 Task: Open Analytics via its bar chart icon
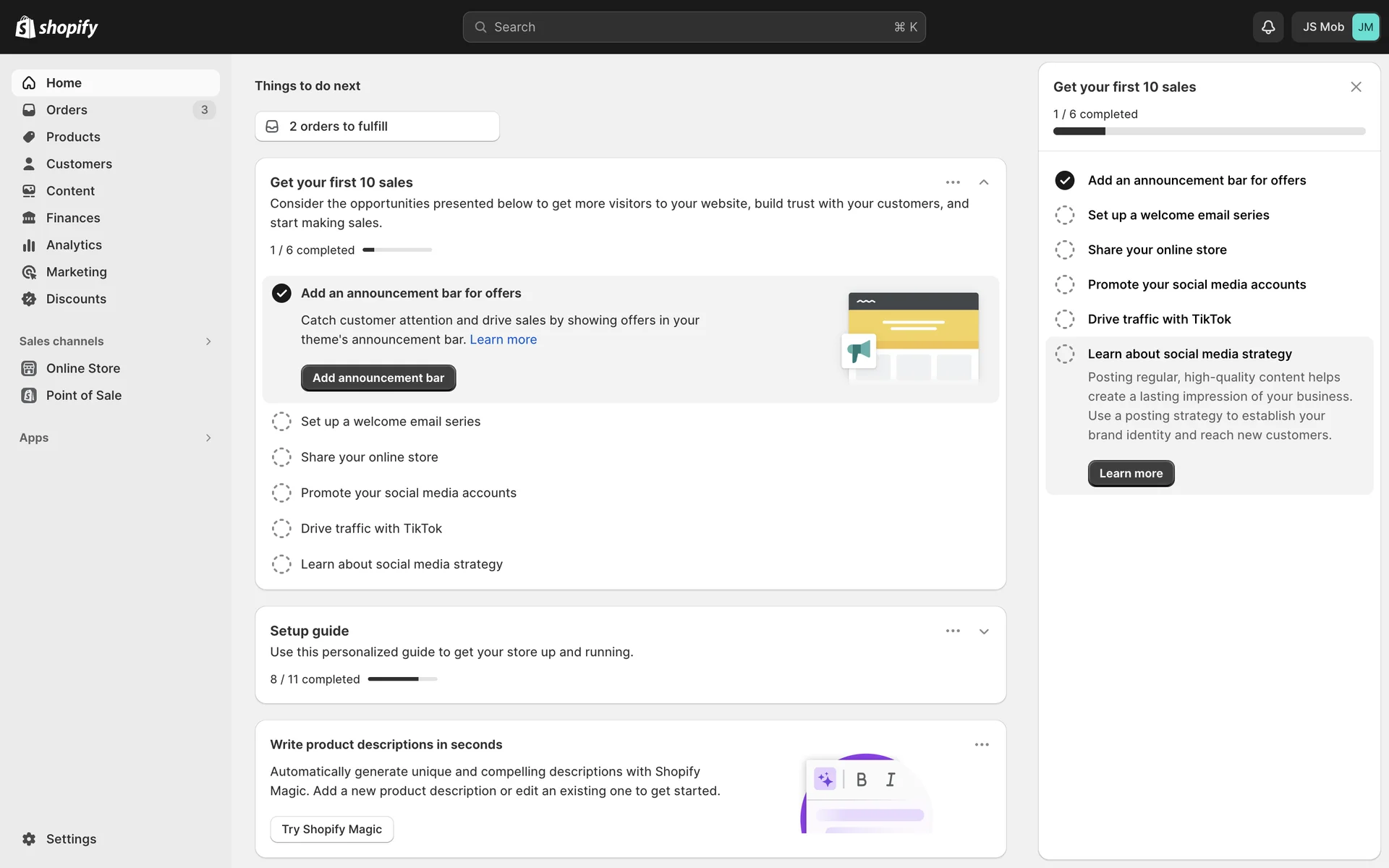(29, 245)
